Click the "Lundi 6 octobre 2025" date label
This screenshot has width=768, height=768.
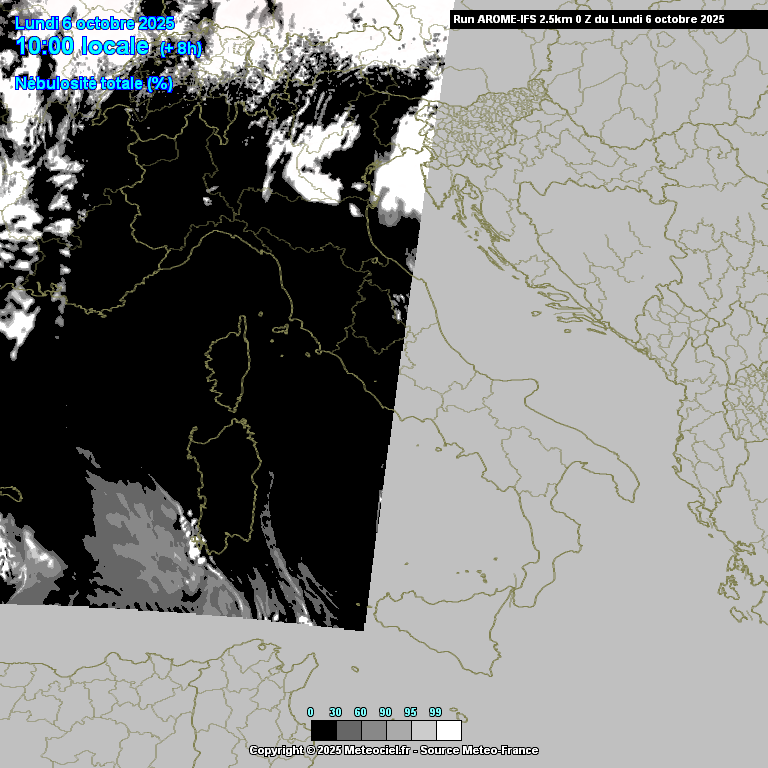pos(95,23)
